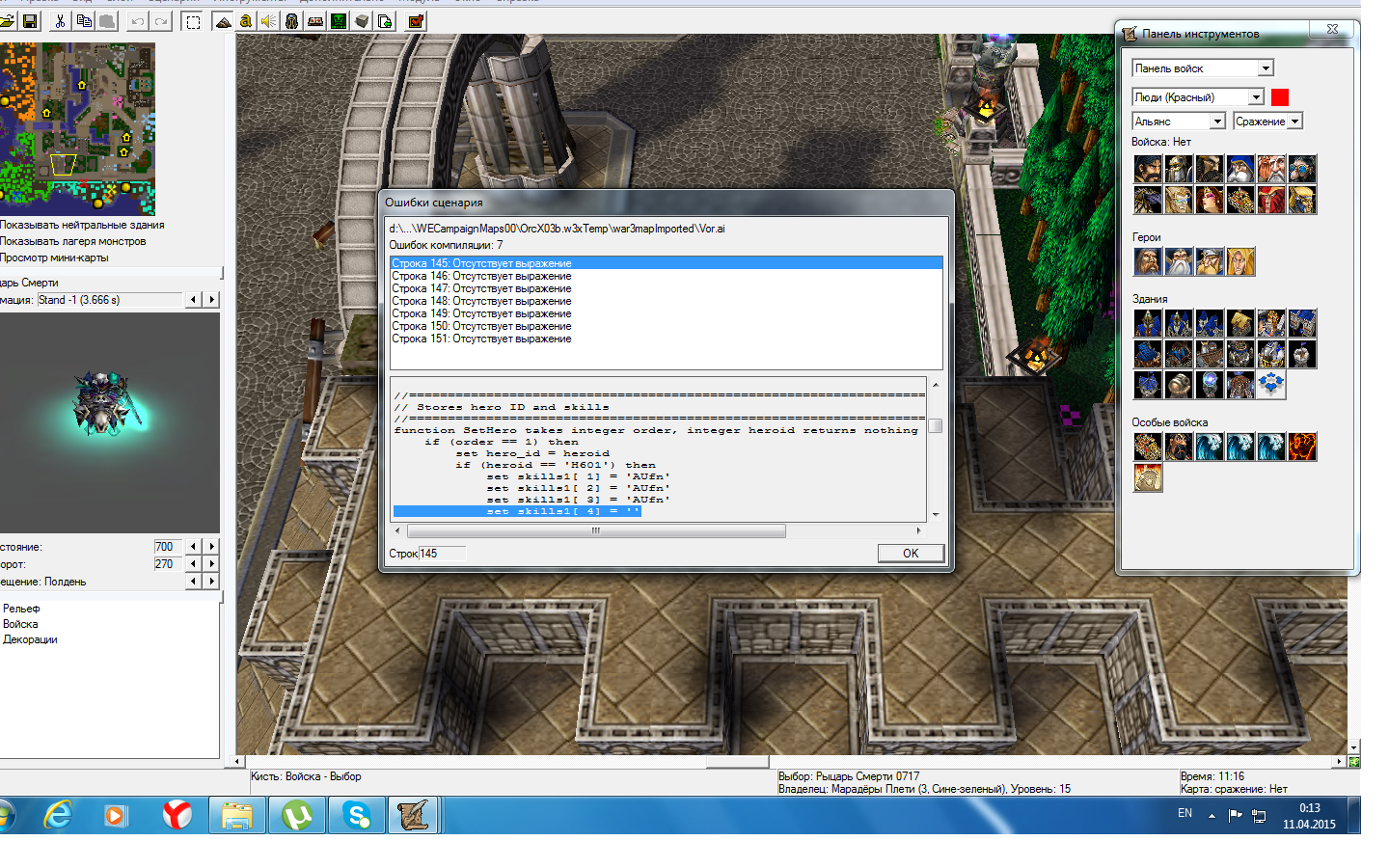Select error row 'Строка 151'
The image size is (1389, 868).
pos(667,339)
